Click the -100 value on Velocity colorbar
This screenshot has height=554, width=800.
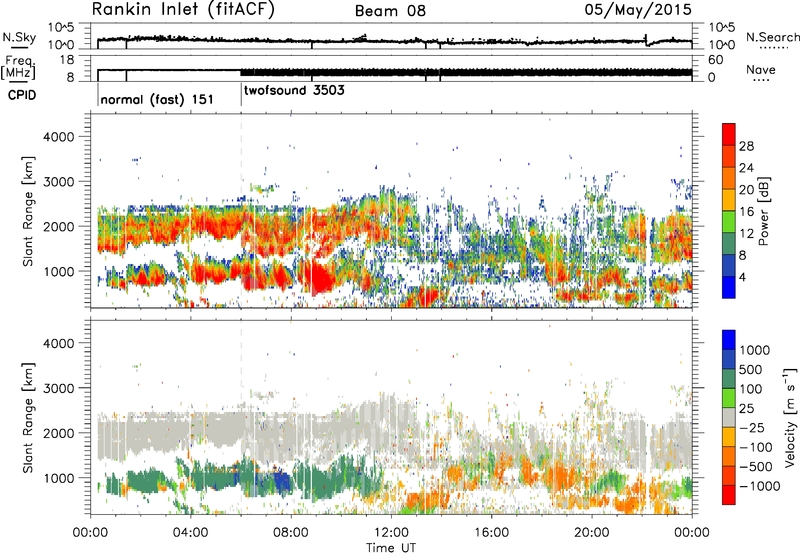(756, 447)
